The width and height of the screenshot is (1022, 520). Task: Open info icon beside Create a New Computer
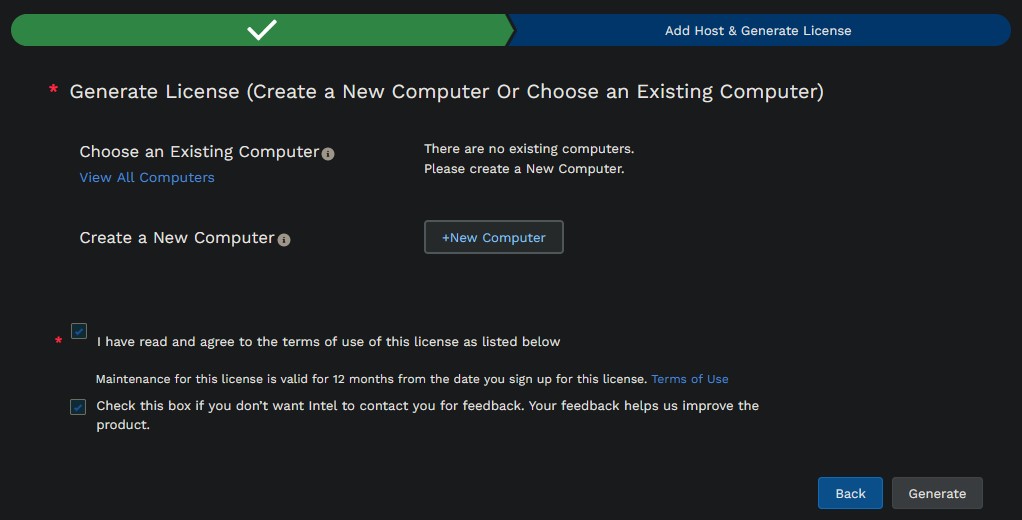pyautogui.click(x=284, y=240)
